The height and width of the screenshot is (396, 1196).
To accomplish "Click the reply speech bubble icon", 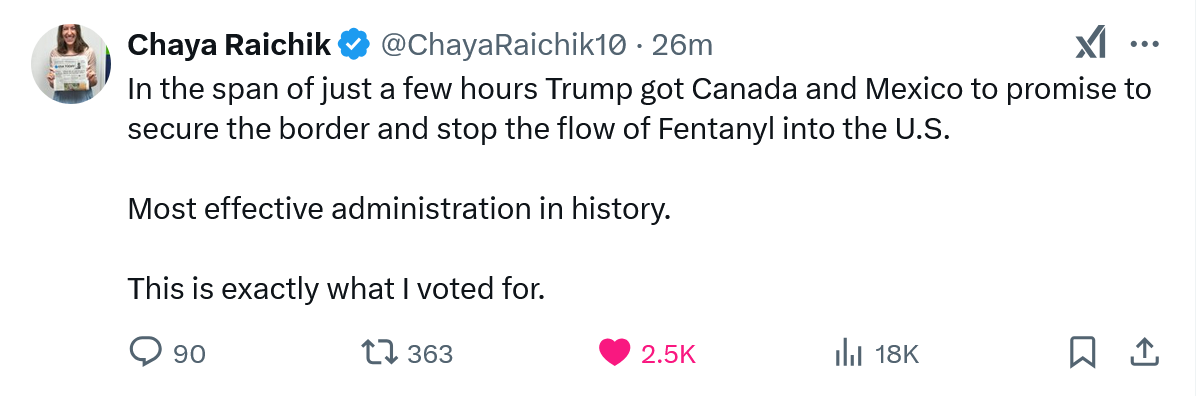I will point(145,353).
